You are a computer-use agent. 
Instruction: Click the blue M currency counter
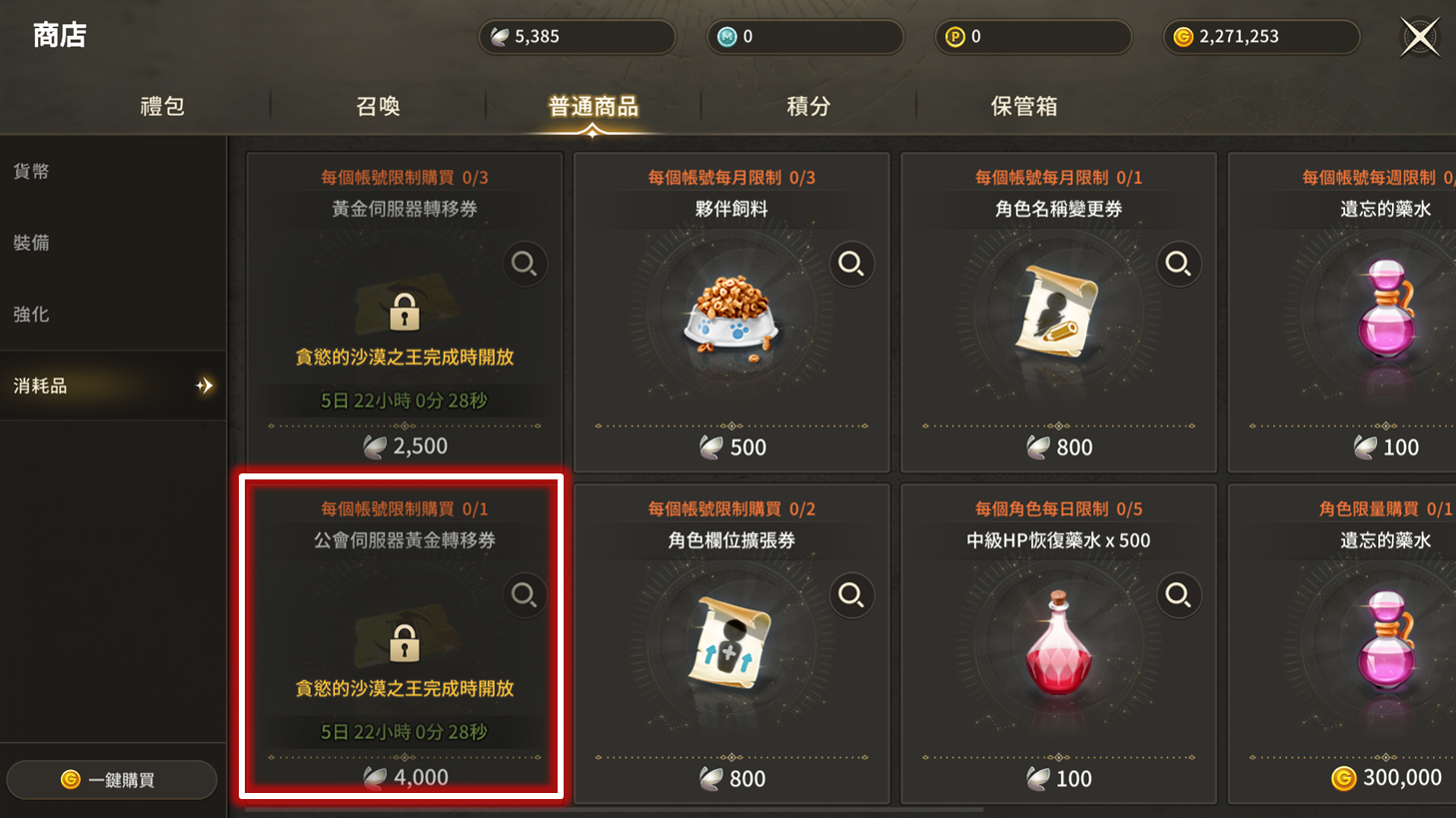click(x=805, y=37)
